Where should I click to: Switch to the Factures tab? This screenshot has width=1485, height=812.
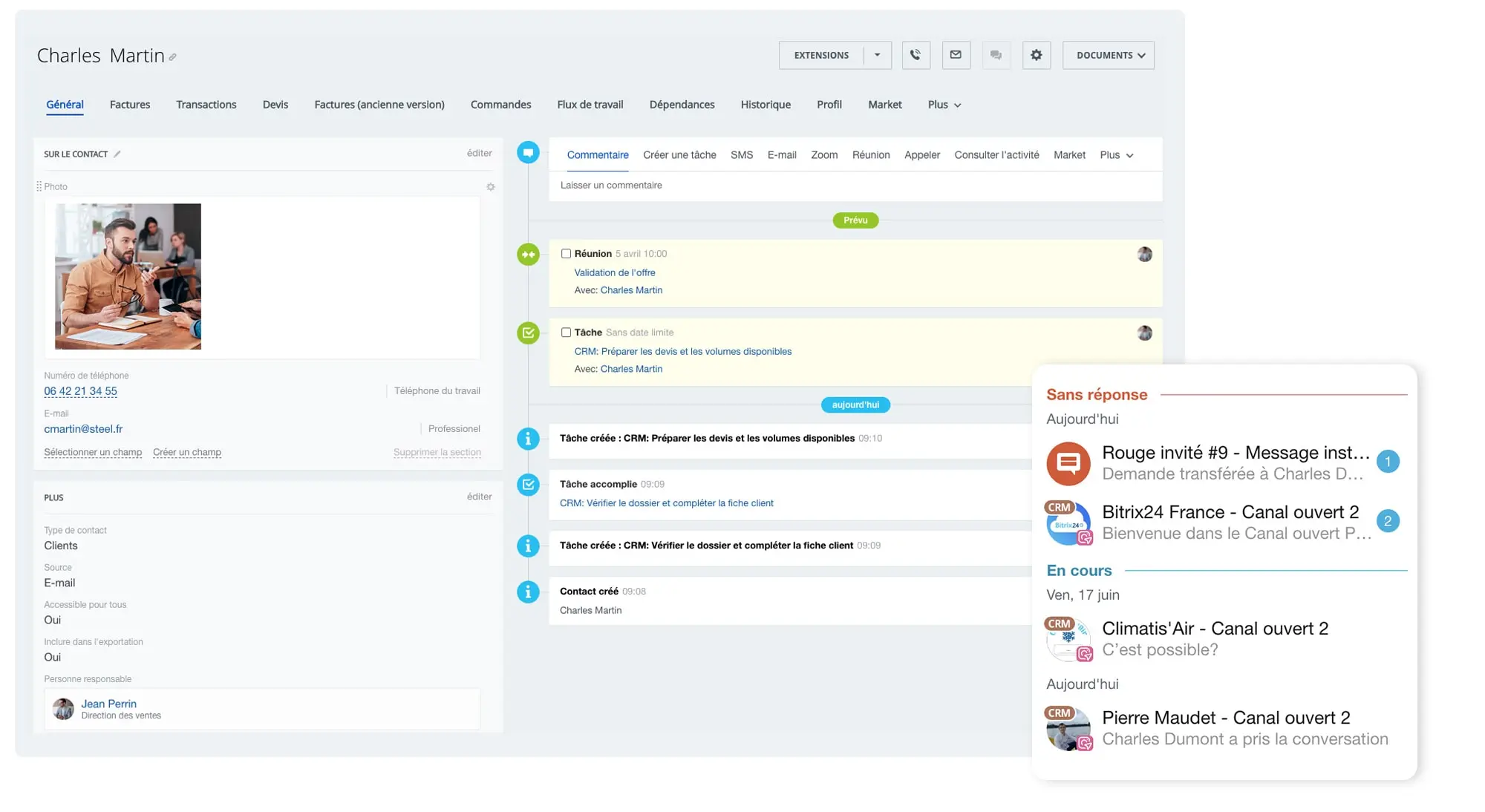click(130, 105)
